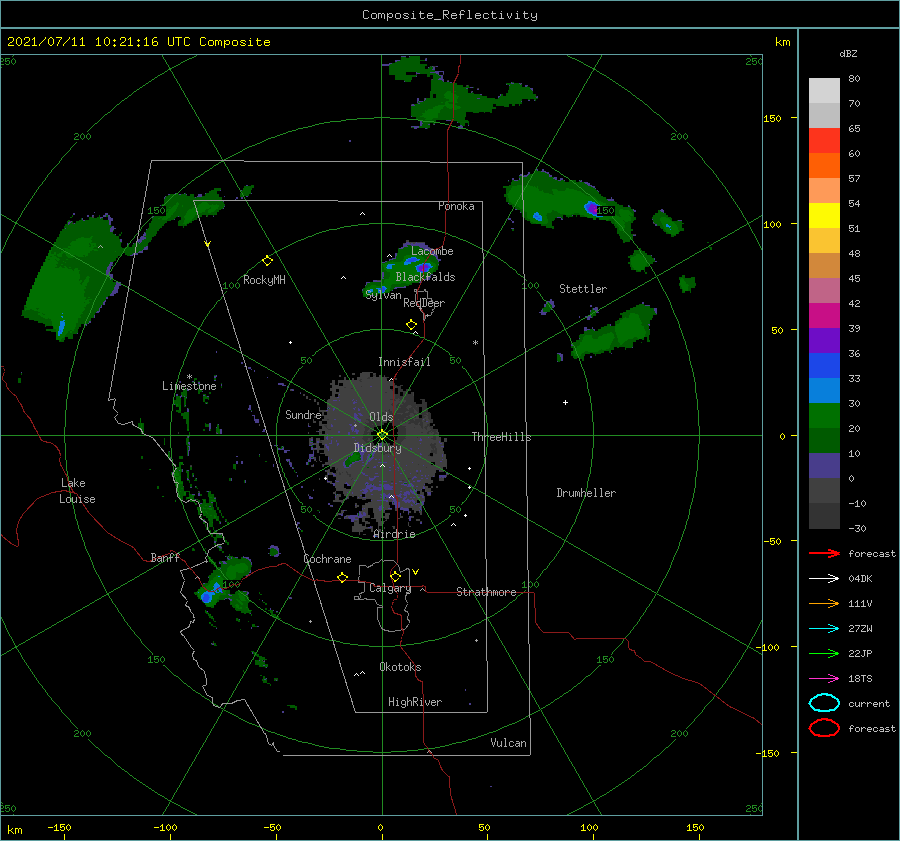The image size is (900, 841).
Task: Click the blue echo cell southeast of Banff
Action: (208, 597)
